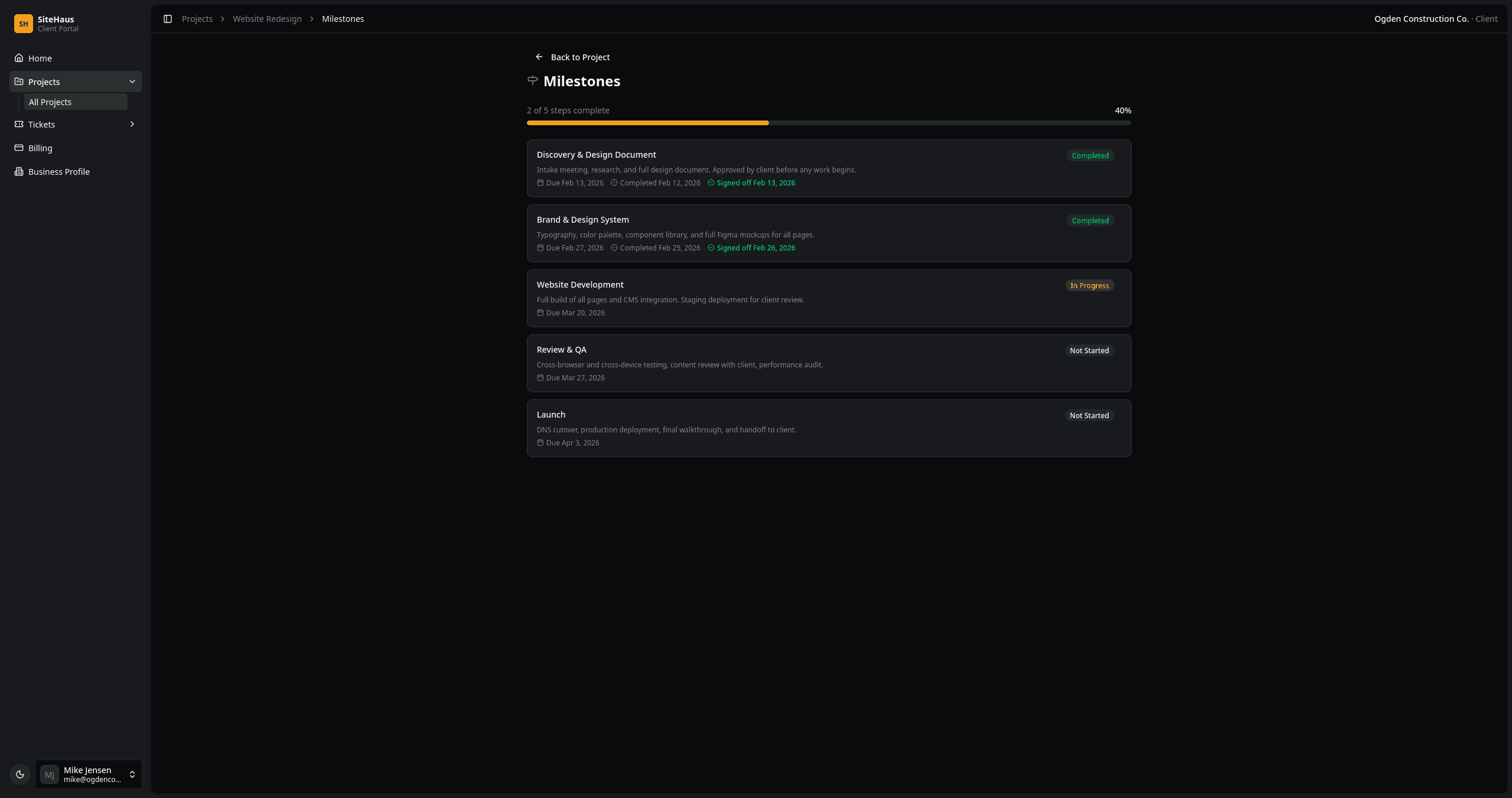Screen dimensions: 1512x798
Task: Click the SiteHaus SH logo icon
Action: pos(23,23)
